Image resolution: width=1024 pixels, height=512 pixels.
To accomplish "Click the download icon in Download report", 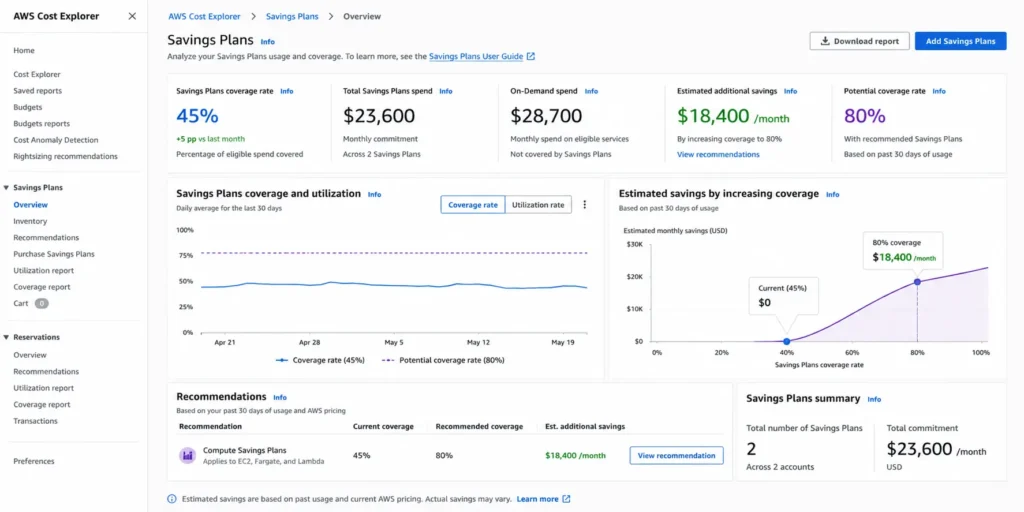I will pyautogui.click(x=825, y=41).
